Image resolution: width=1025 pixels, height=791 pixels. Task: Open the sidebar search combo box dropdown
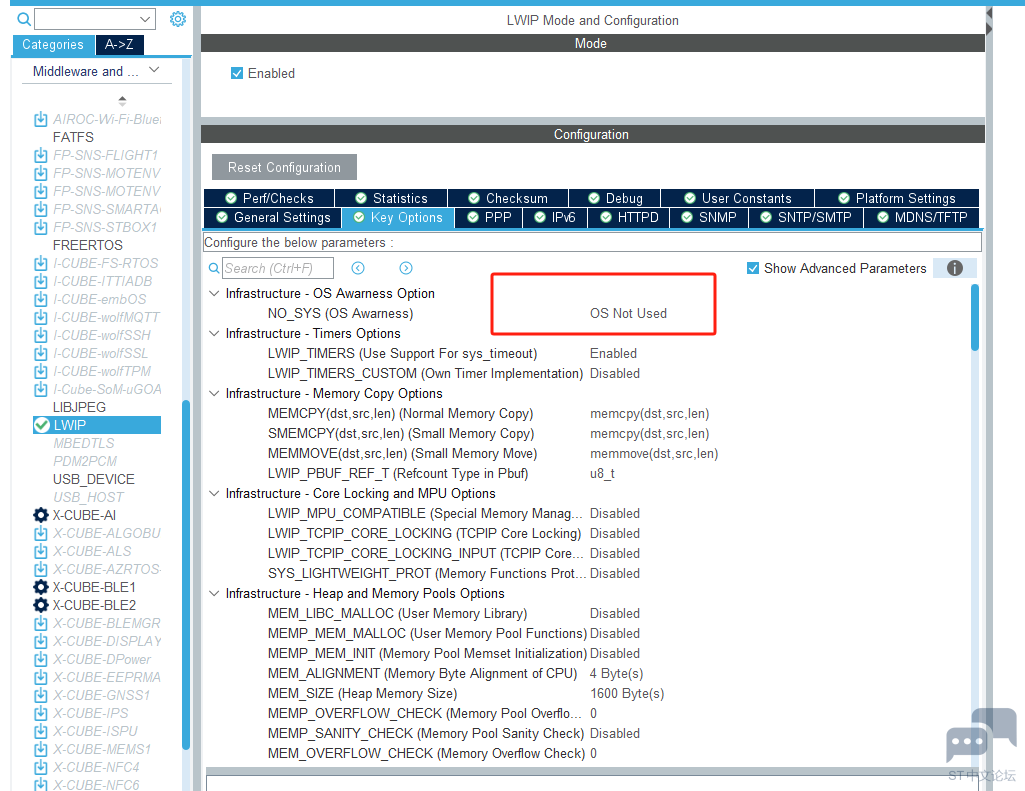coord(145,20)
